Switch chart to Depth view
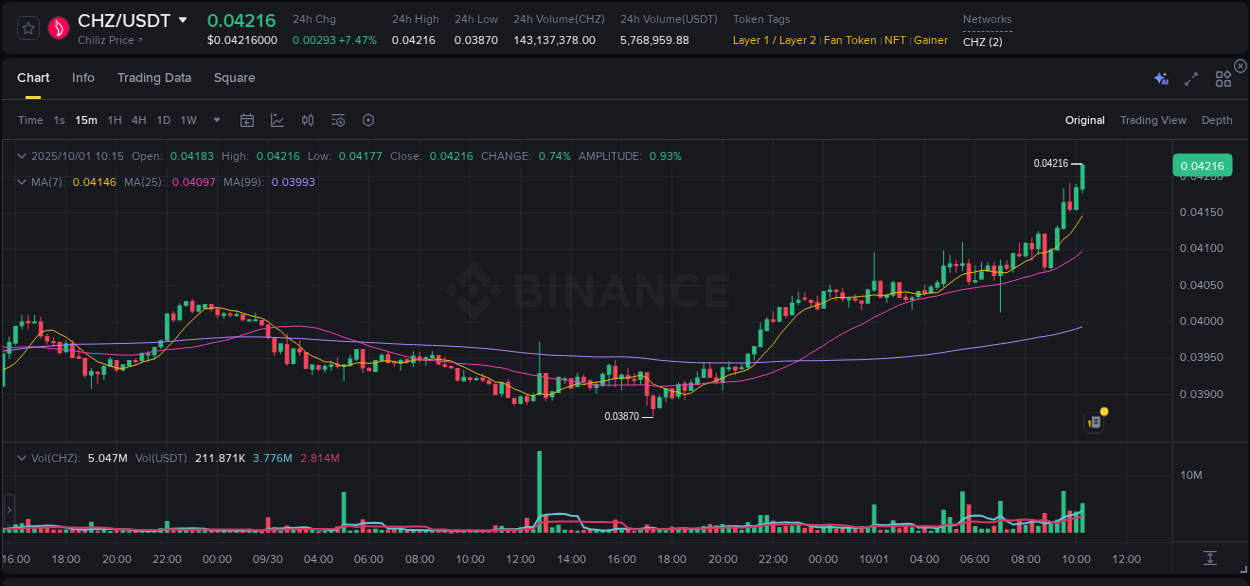 coord(1217,120)
